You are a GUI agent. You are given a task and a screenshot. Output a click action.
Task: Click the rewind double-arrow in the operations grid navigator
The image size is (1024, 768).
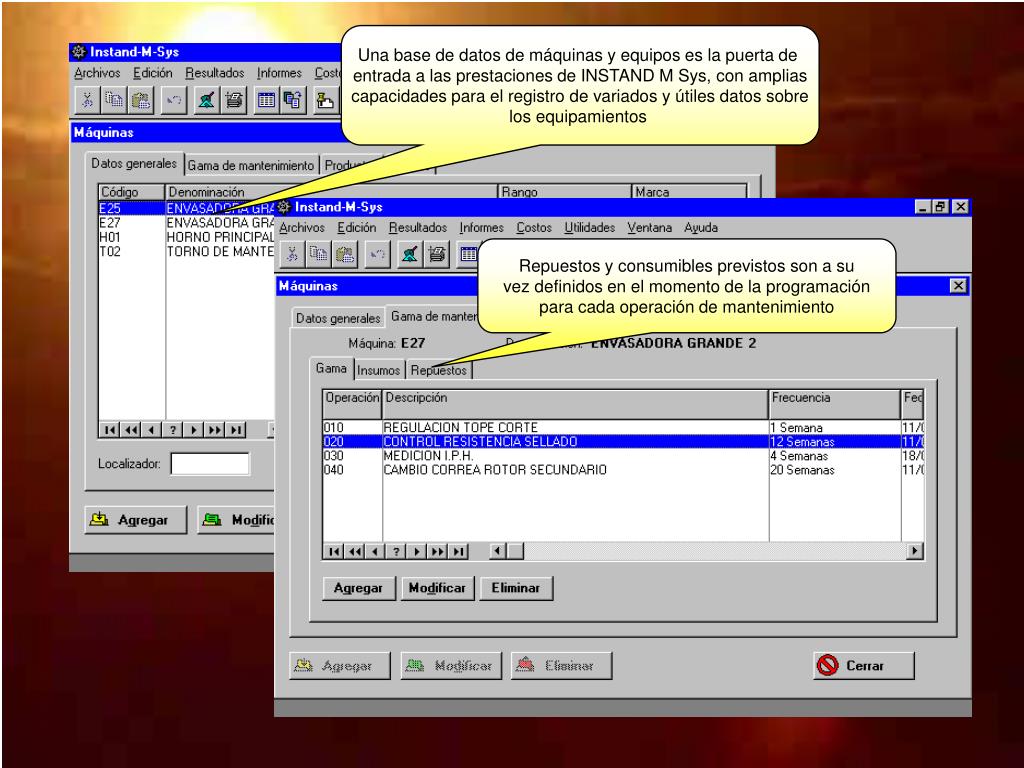355,551
